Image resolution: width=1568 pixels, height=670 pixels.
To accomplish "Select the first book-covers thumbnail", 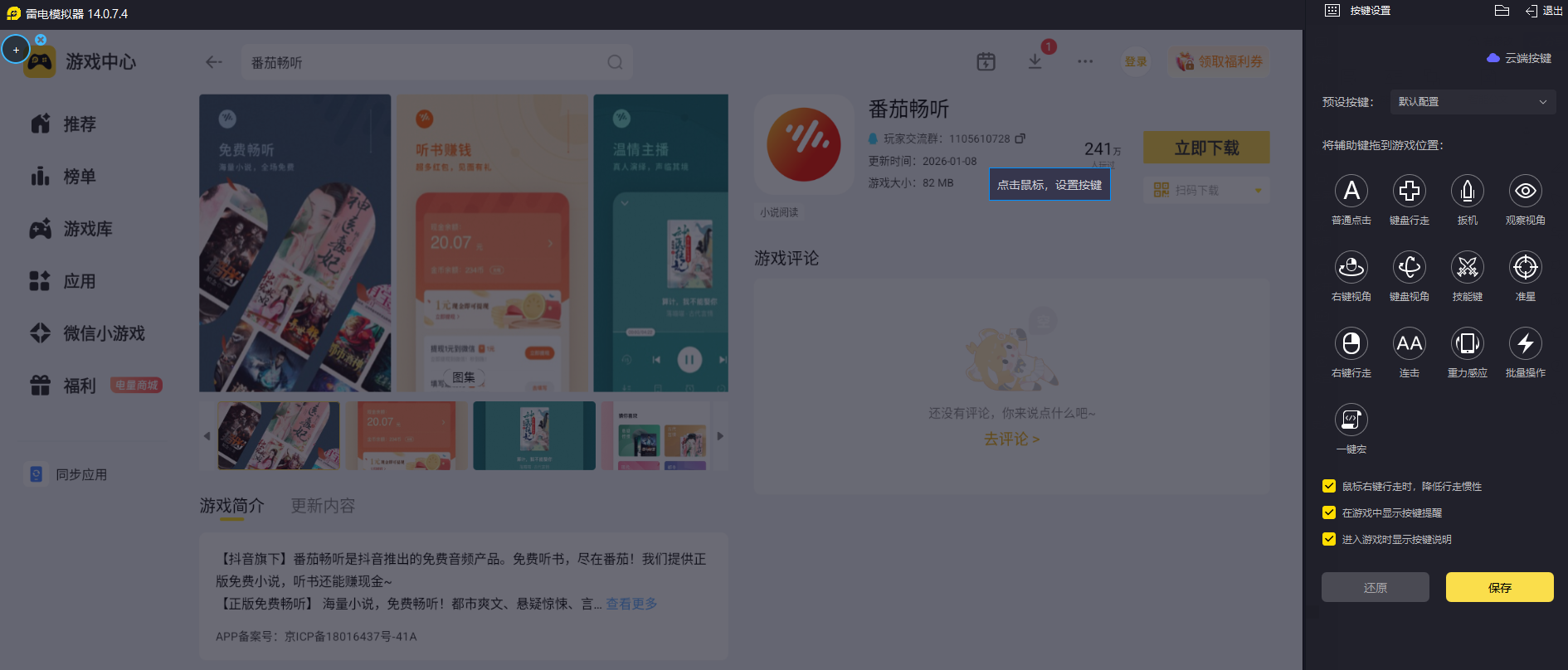I will (x=279, y=436).
